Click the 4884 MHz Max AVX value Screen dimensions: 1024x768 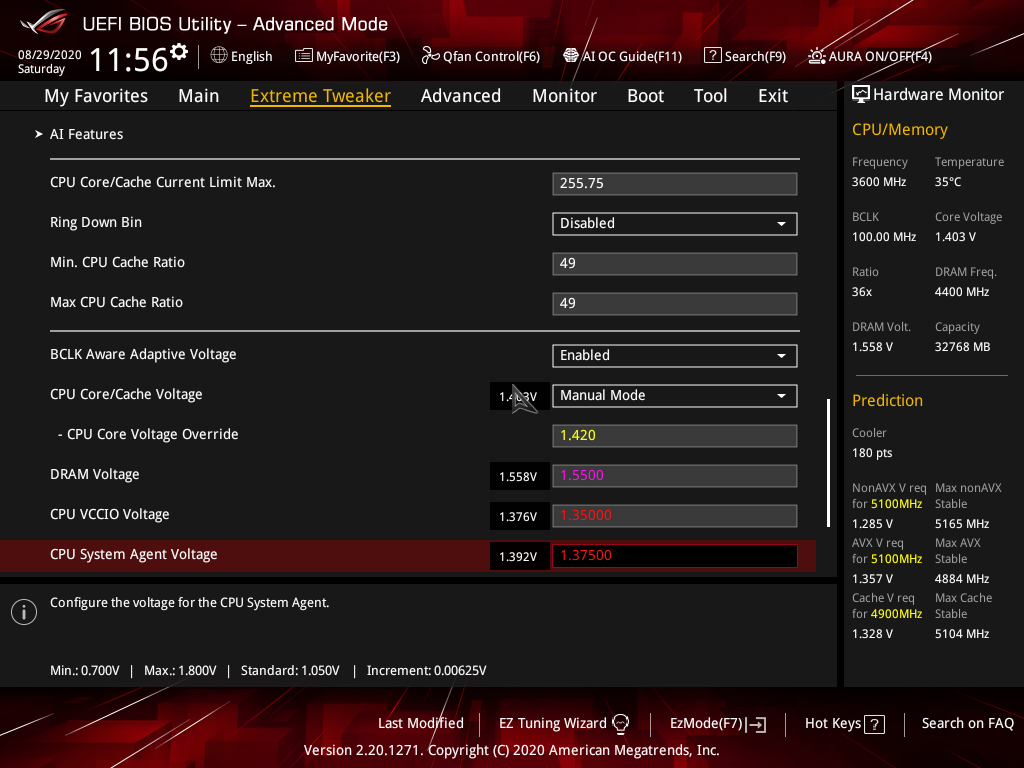(x=962, y=579)
